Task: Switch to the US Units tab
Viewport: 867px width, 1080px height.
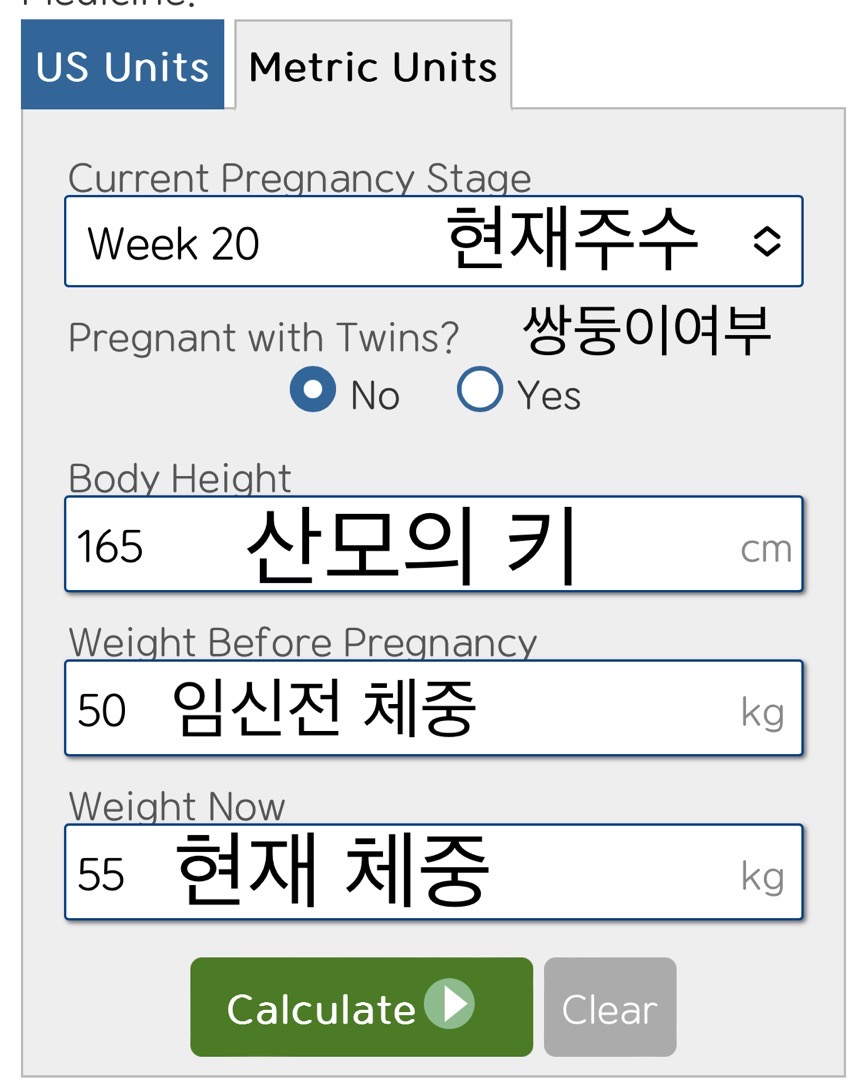Action: click(122, 66)
